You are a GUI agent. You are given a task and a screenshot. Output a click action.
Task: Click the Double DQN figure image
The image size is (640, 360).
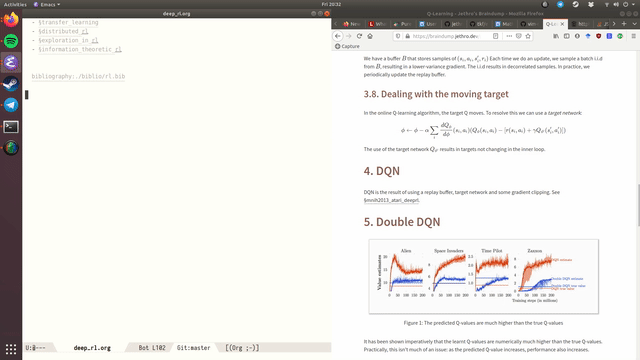(x=484, y=276)
